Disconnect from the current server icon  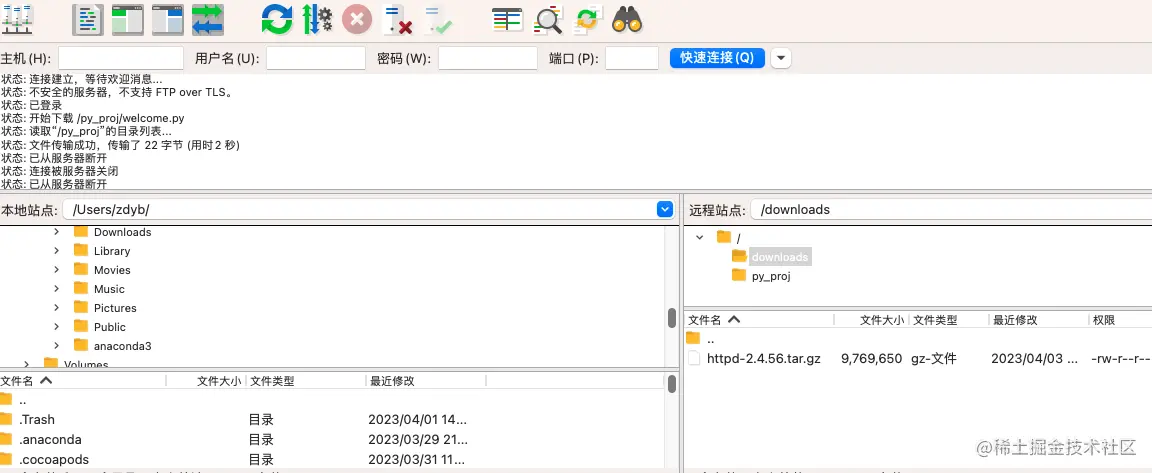tap(397, 20)
